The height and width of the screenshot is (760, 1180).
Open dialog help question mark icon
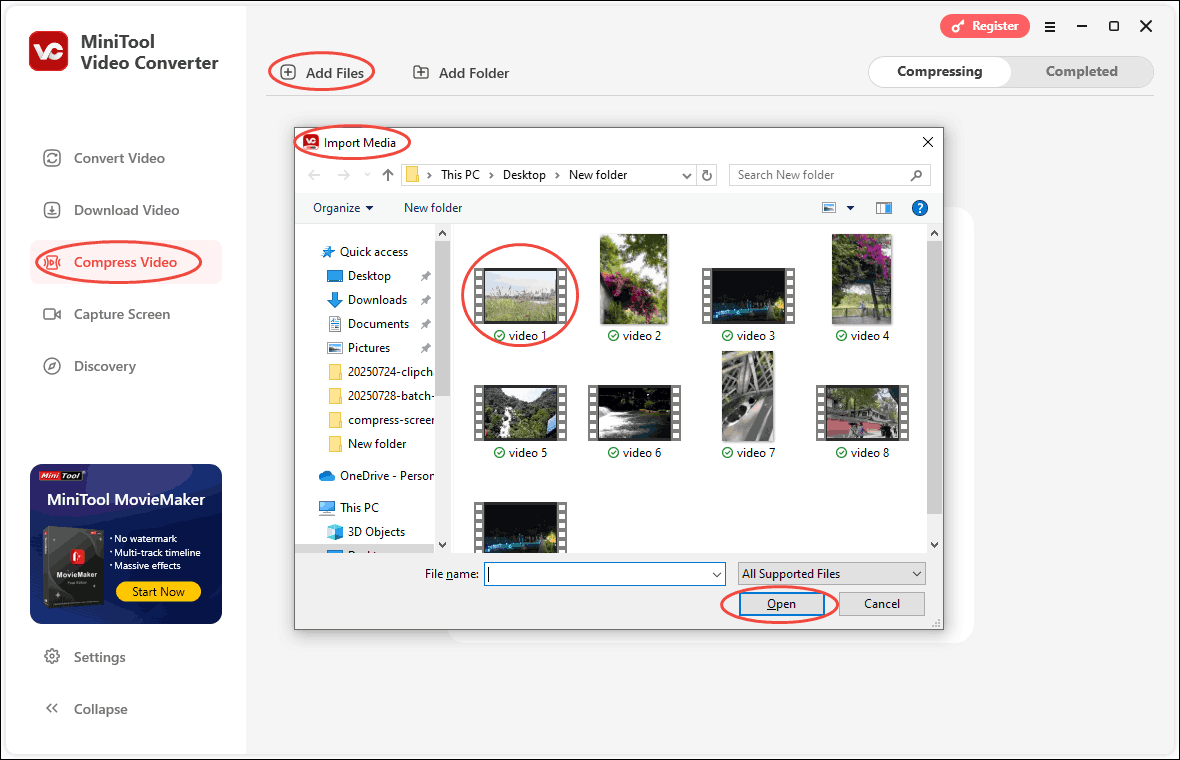[920, 208]
